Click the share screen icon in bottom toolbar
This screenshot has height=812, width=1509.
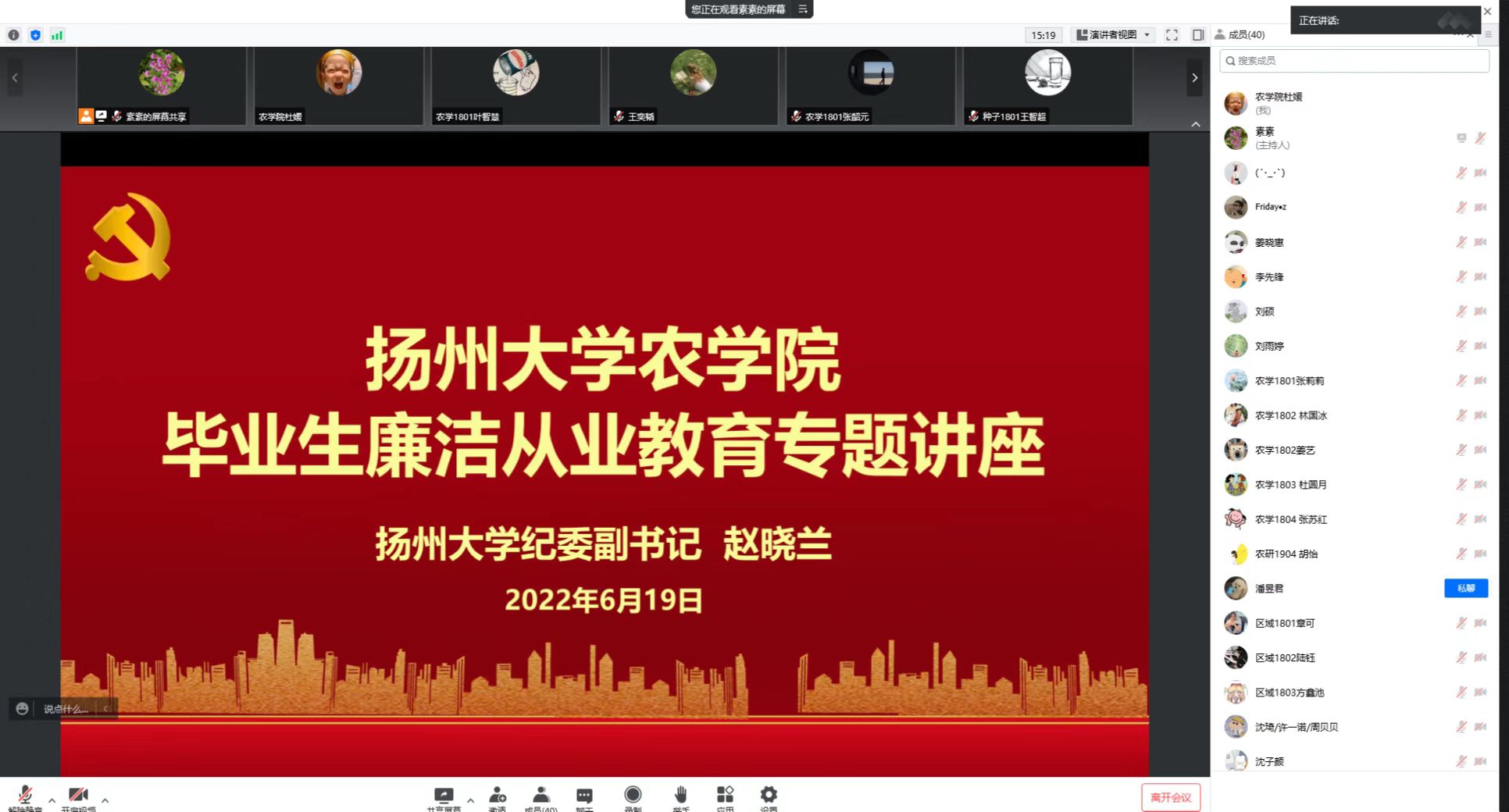tap(444, 796)
